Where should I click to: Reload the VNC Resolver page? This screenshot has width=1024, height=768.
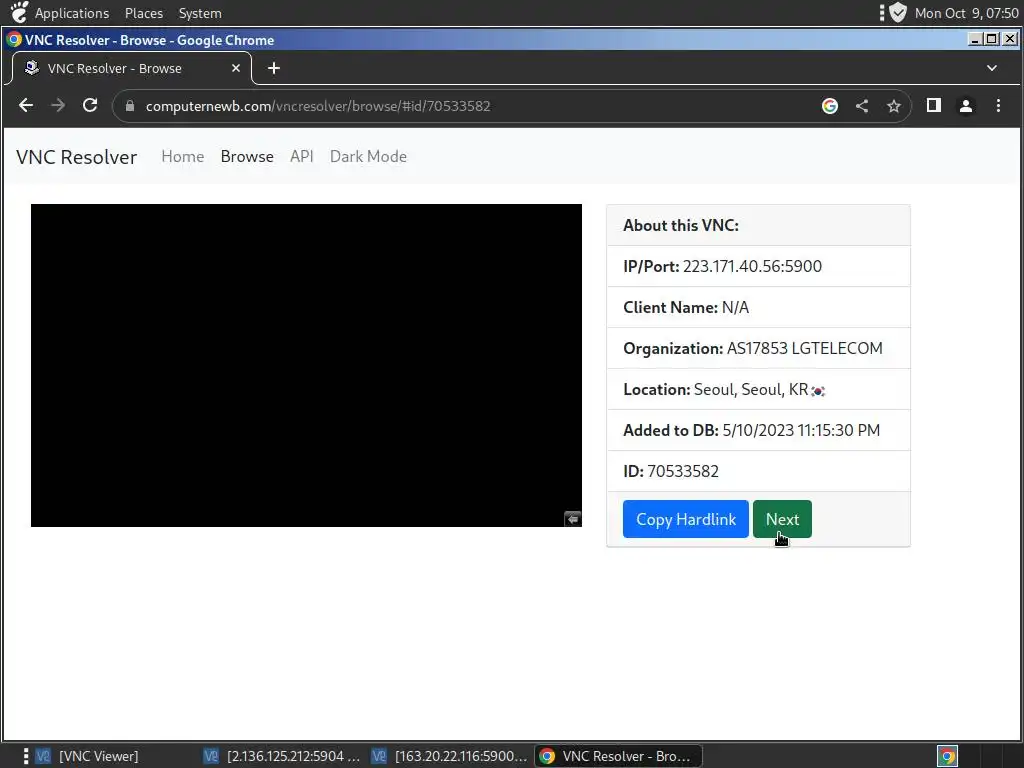coord(90,105)
